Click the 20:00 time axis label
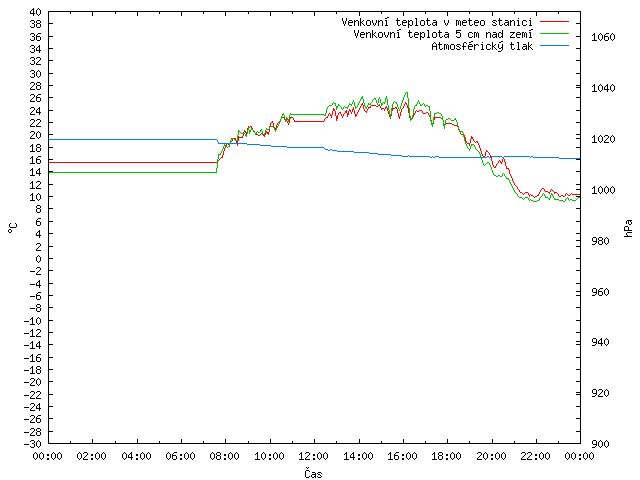 (491, 456)
